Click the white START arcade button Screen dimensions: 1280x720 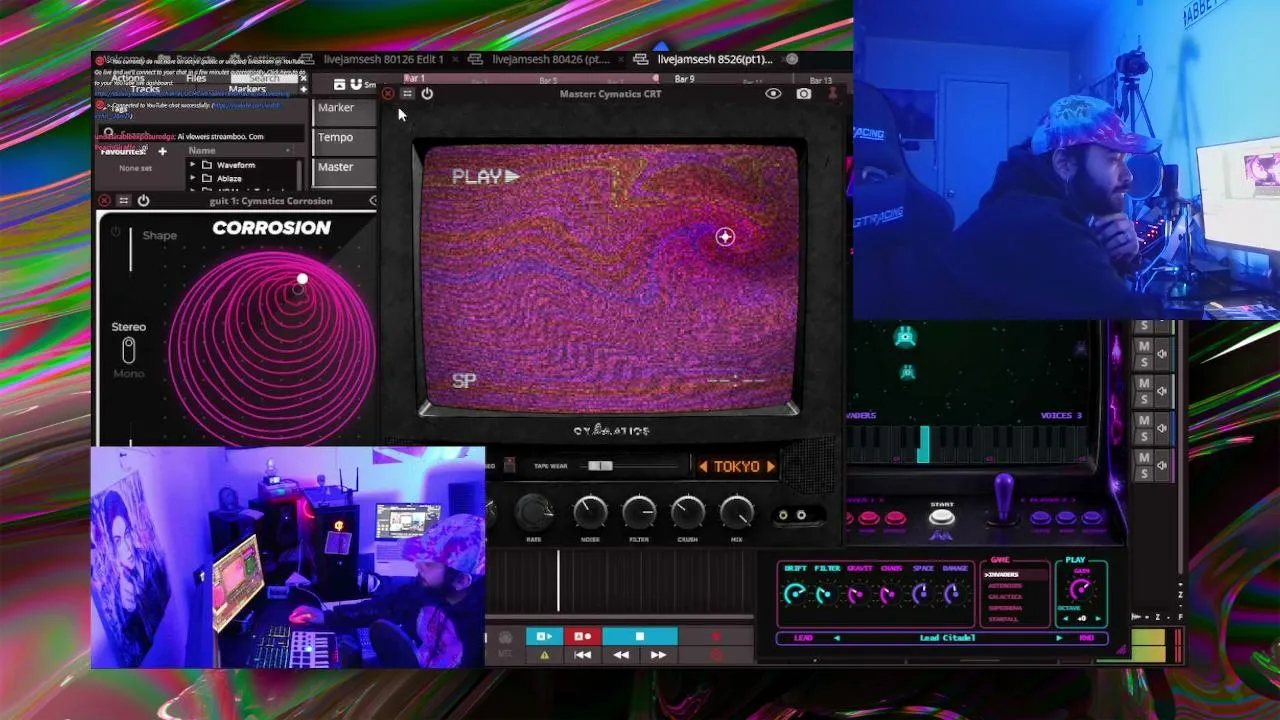point(942,516)
